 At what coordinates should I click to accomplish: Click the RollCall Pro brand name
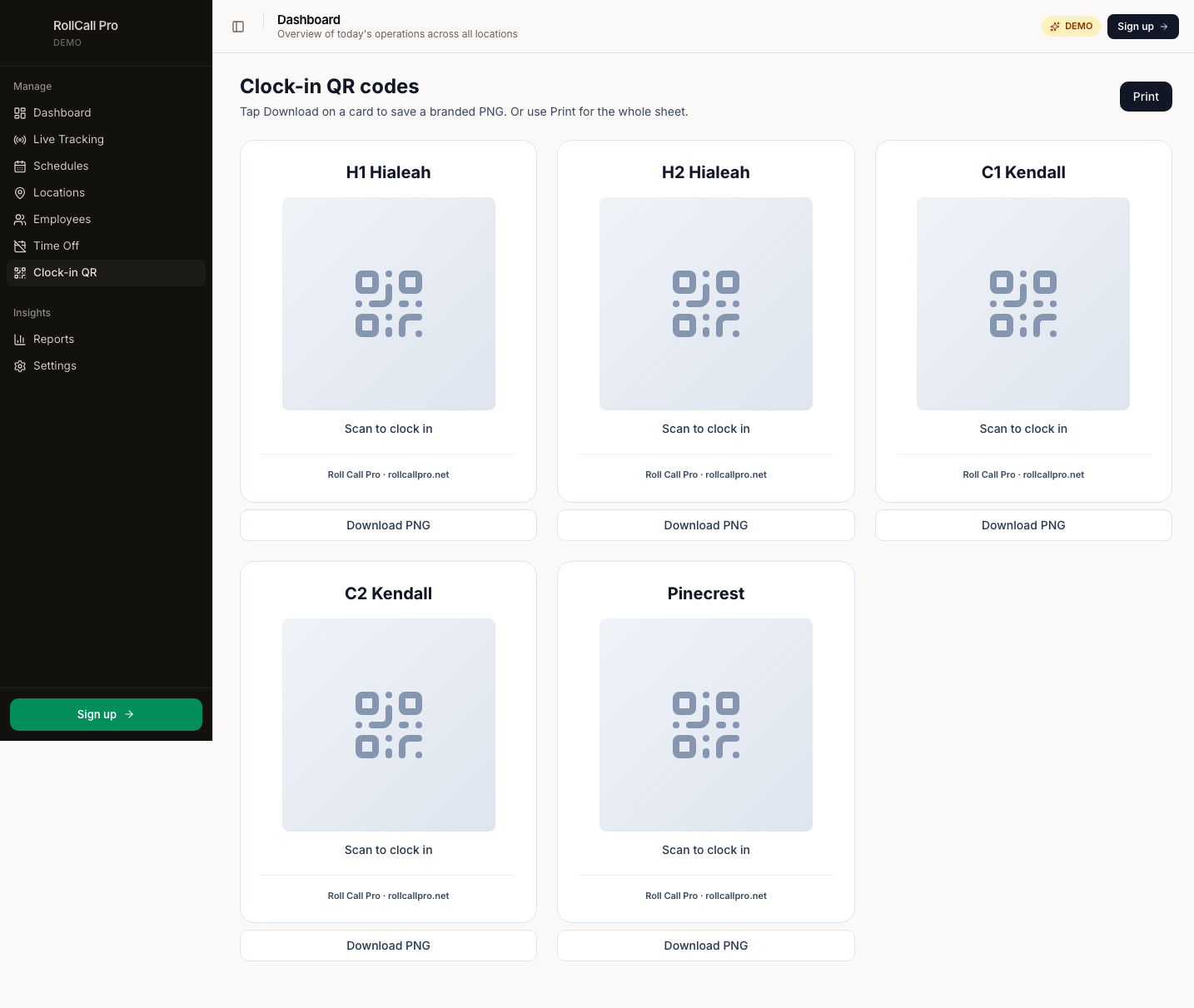click(86, 26)
